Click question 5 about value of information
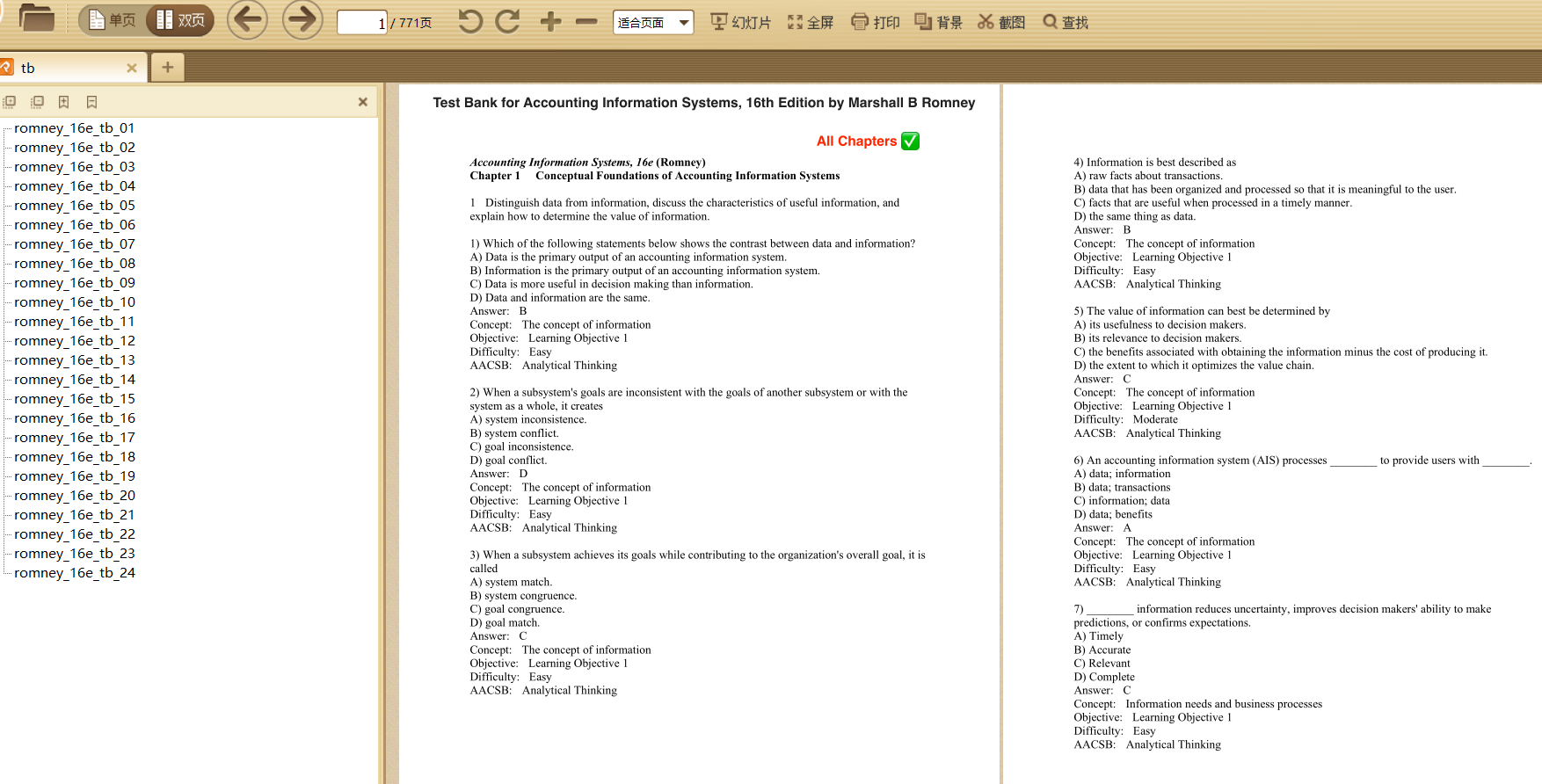The width and height of the screenshot is (1542, 784). coord(1202,311)
